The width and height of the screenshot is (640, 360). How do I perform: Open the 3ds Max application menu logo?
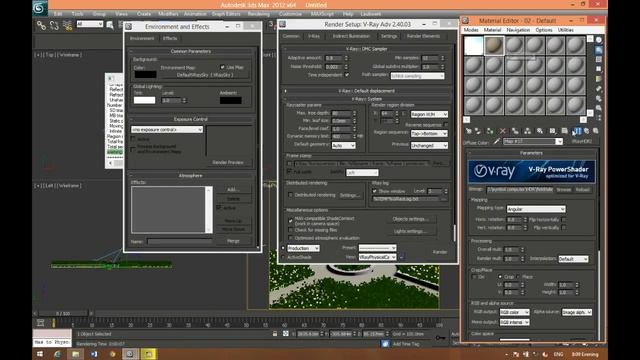pyautogui.click(x=40, y=8)
